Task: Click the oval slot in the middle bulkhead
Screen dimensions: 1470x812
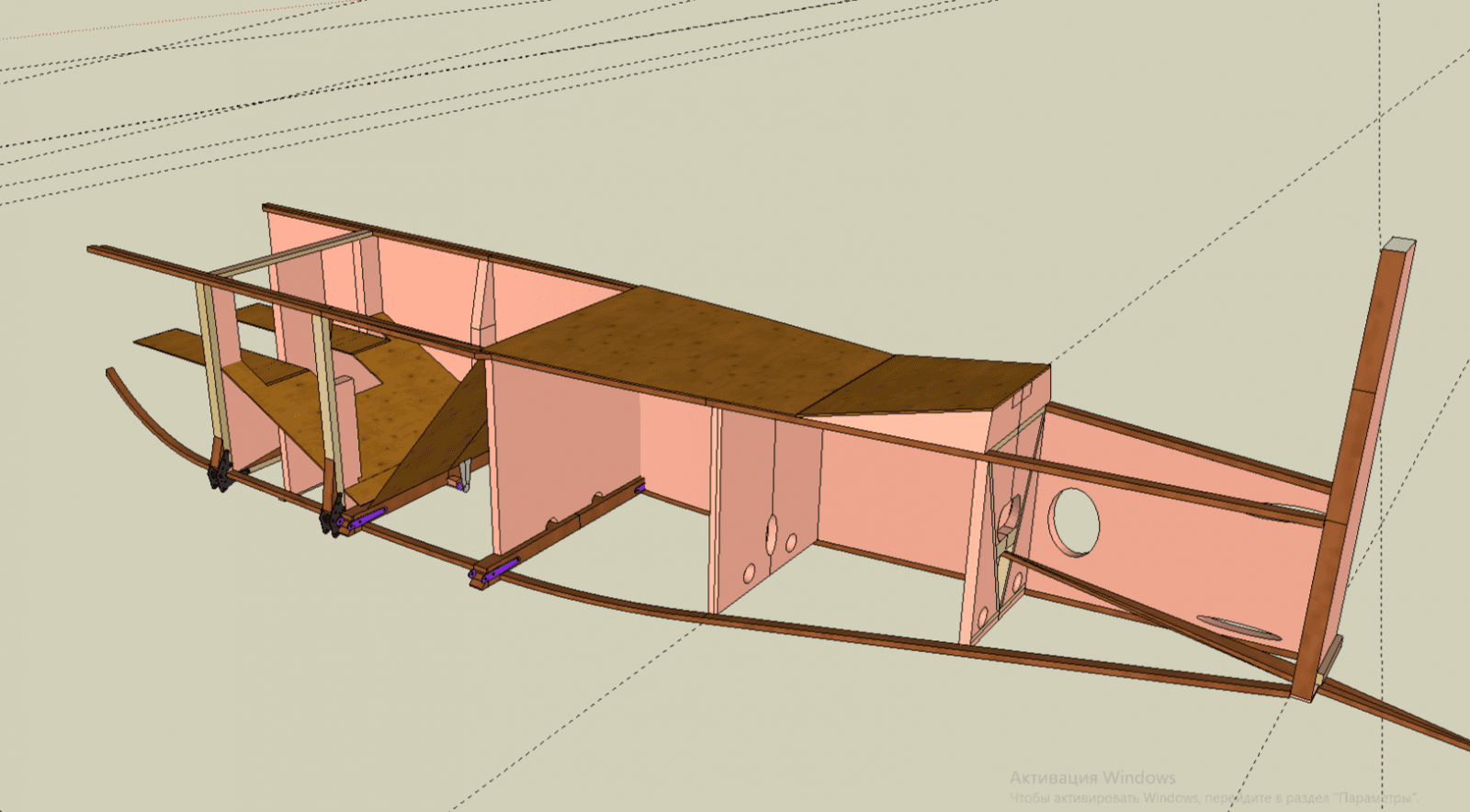Action: (x=772, y=533)
